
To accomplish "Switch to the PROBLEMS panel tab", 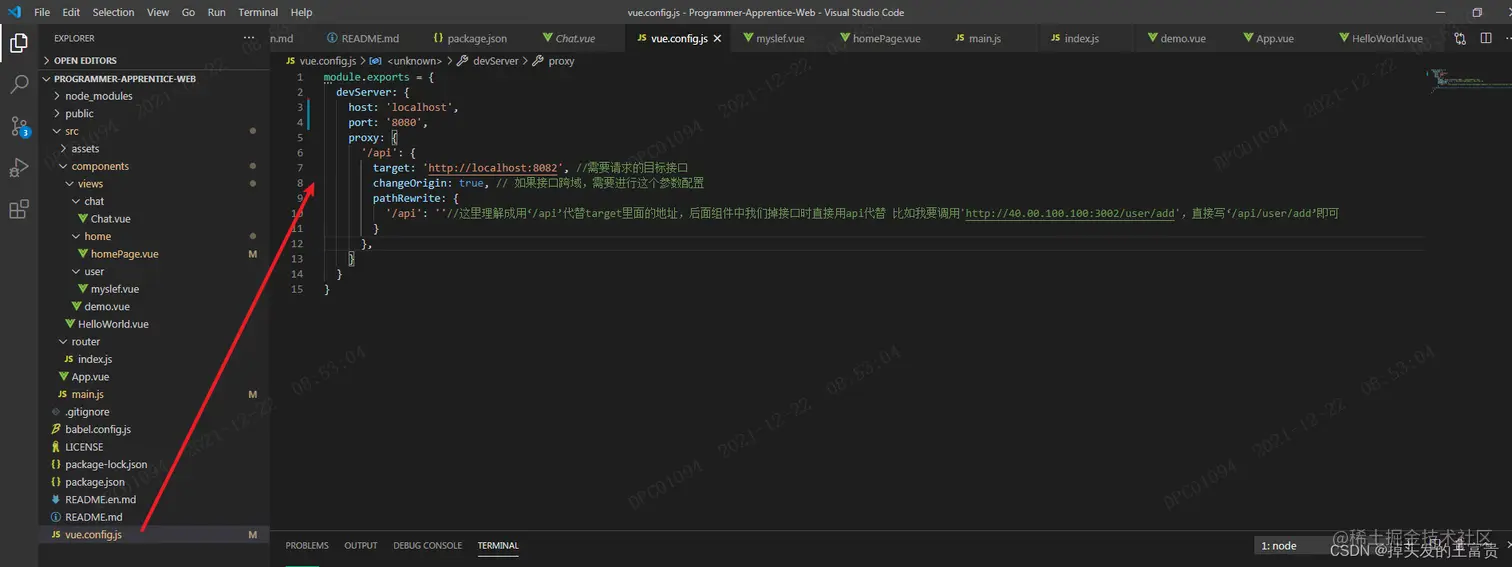I will coord(307,545).
